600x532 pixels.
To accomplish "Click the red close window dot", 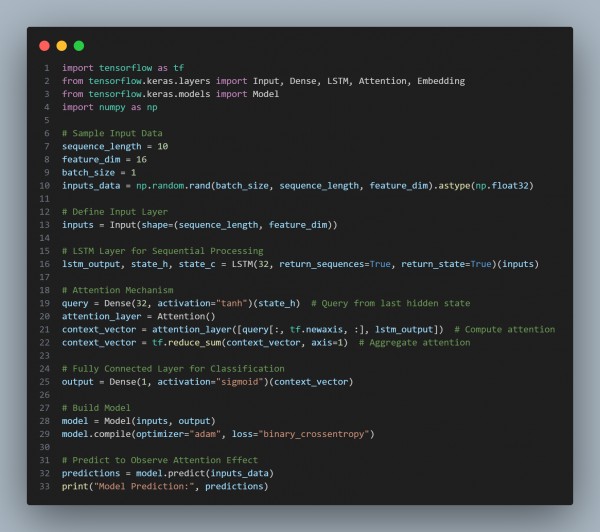I will click(x=44, y=46).
